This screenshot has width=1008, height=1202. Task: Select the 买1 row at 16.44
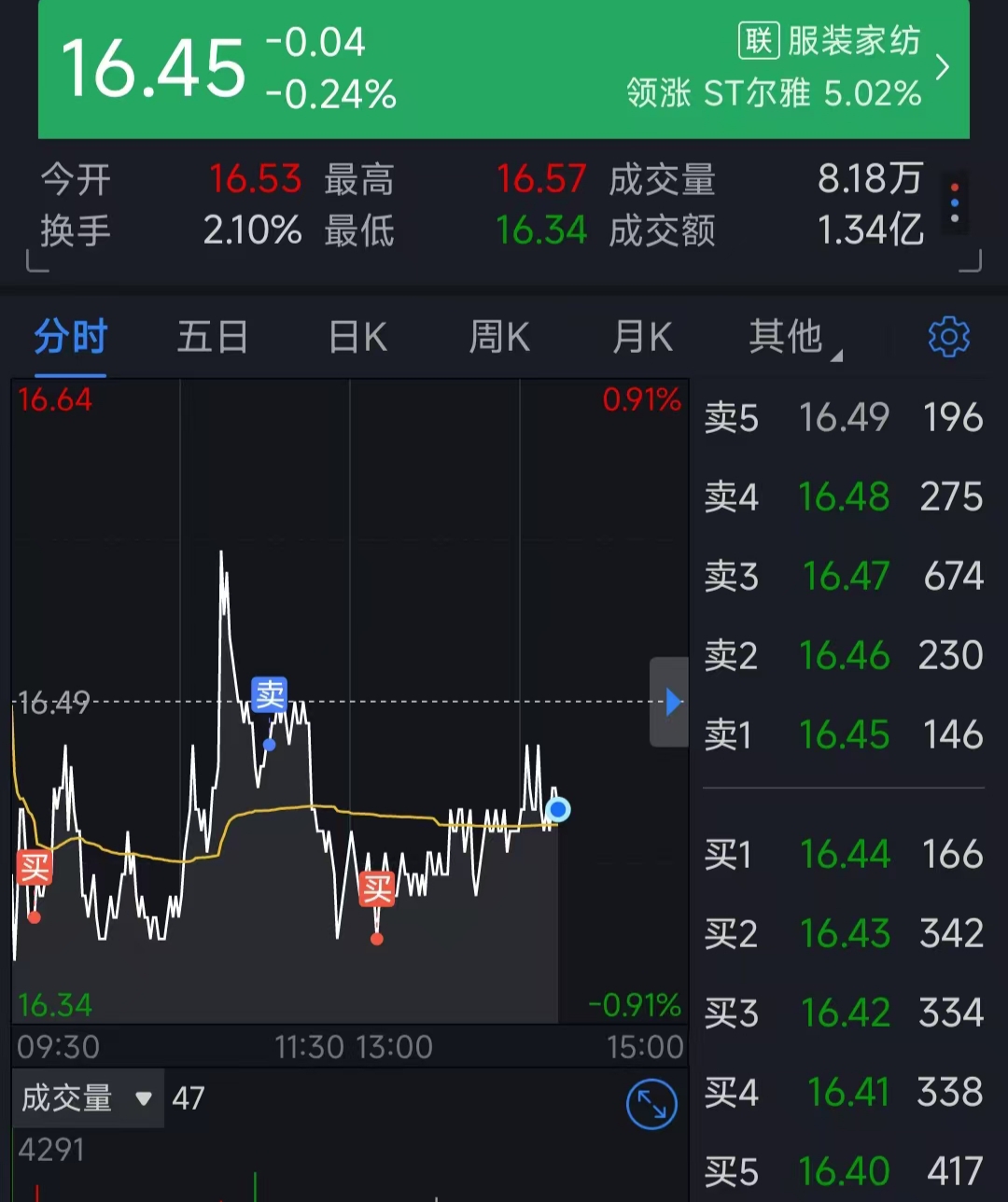pos(844,854)
